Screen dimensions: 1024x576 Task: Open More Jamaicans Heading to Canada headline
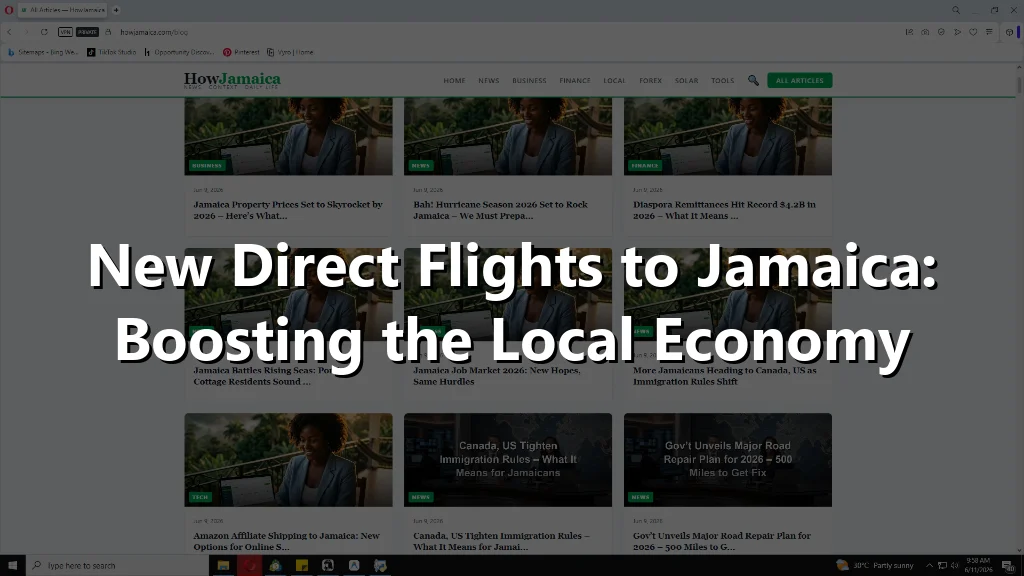point(724,376)
